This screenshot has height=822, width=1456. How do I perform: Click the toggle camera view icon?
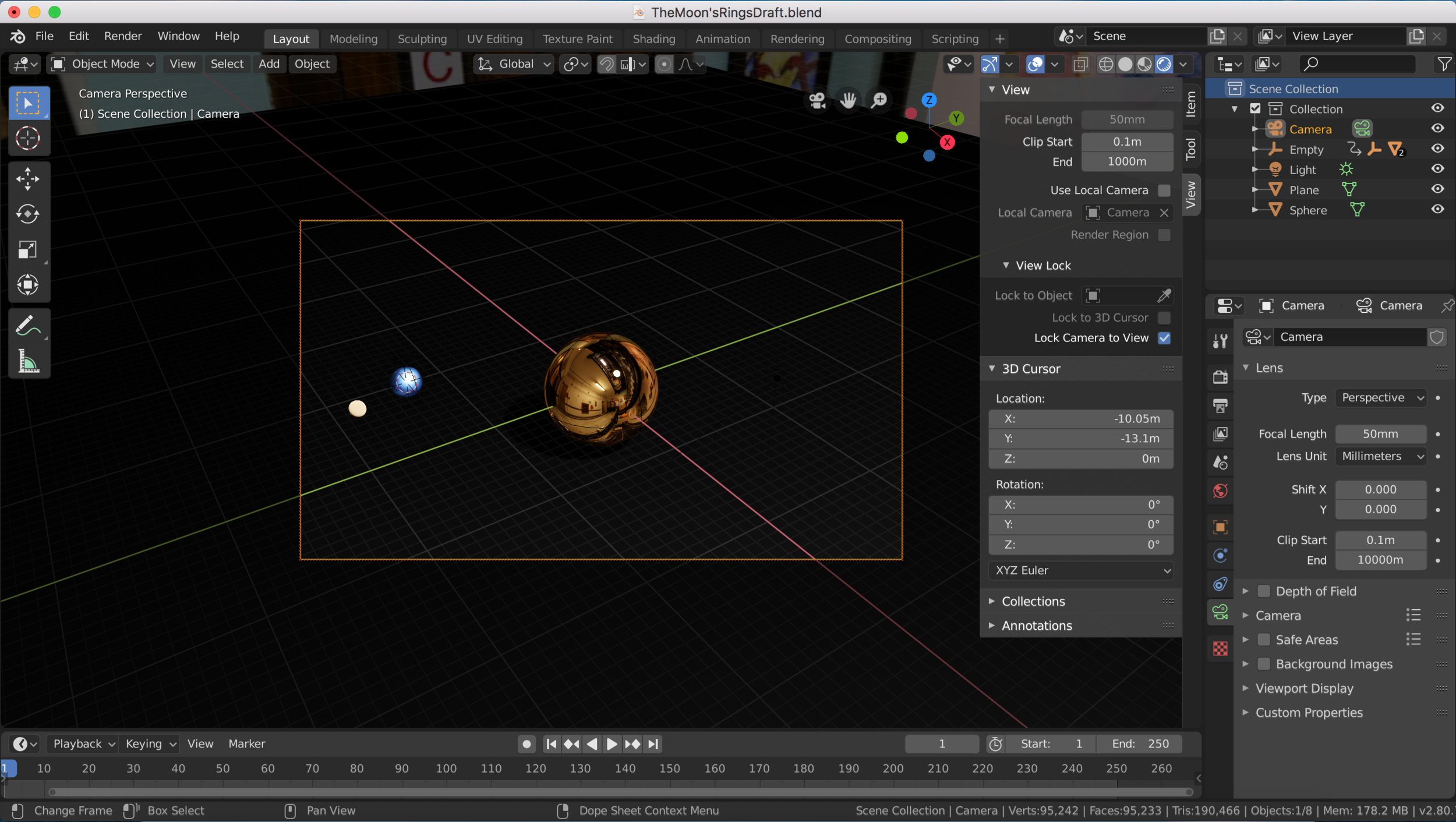(818, 100)
